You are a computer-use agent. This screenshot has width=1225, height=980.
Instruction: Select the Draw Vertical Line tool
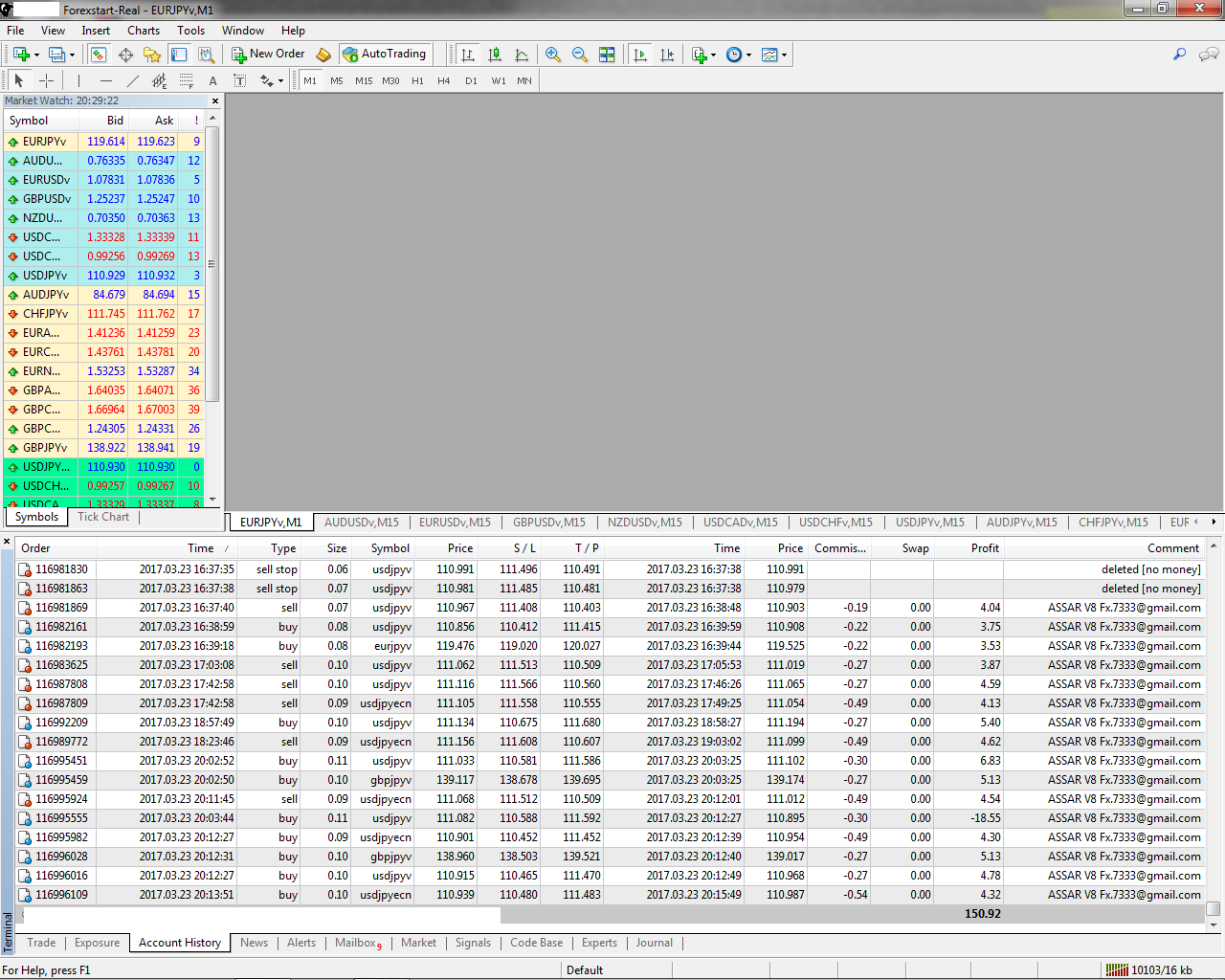point(78,81)
